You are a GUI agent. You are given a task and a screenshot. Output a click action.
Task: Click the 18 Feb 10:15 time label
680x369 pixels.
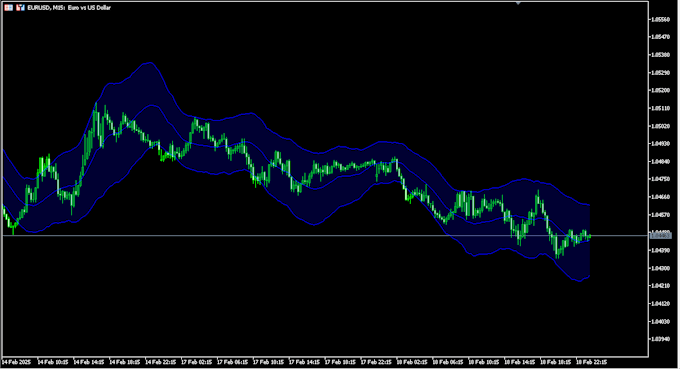(x=484, y=362)
